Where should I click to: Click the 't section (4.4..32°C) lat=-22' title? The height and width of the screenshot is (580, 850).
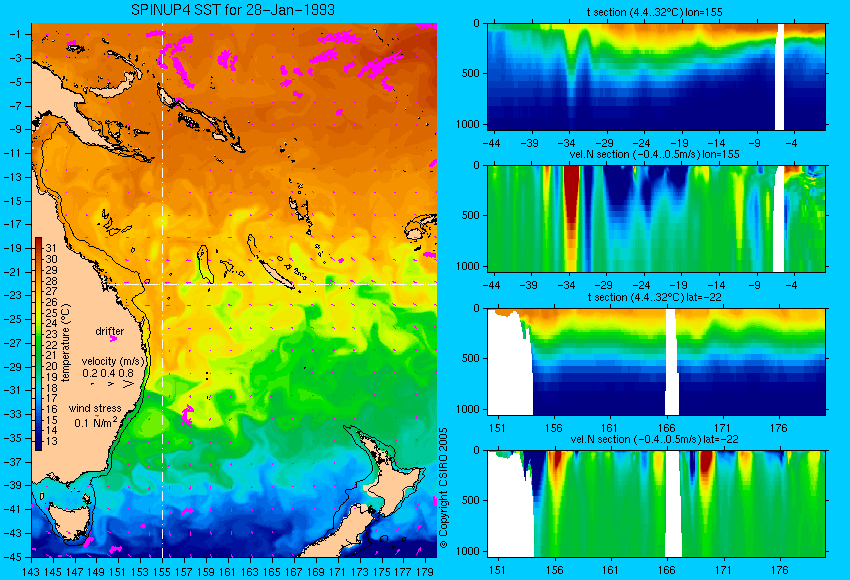pos(654,297)
